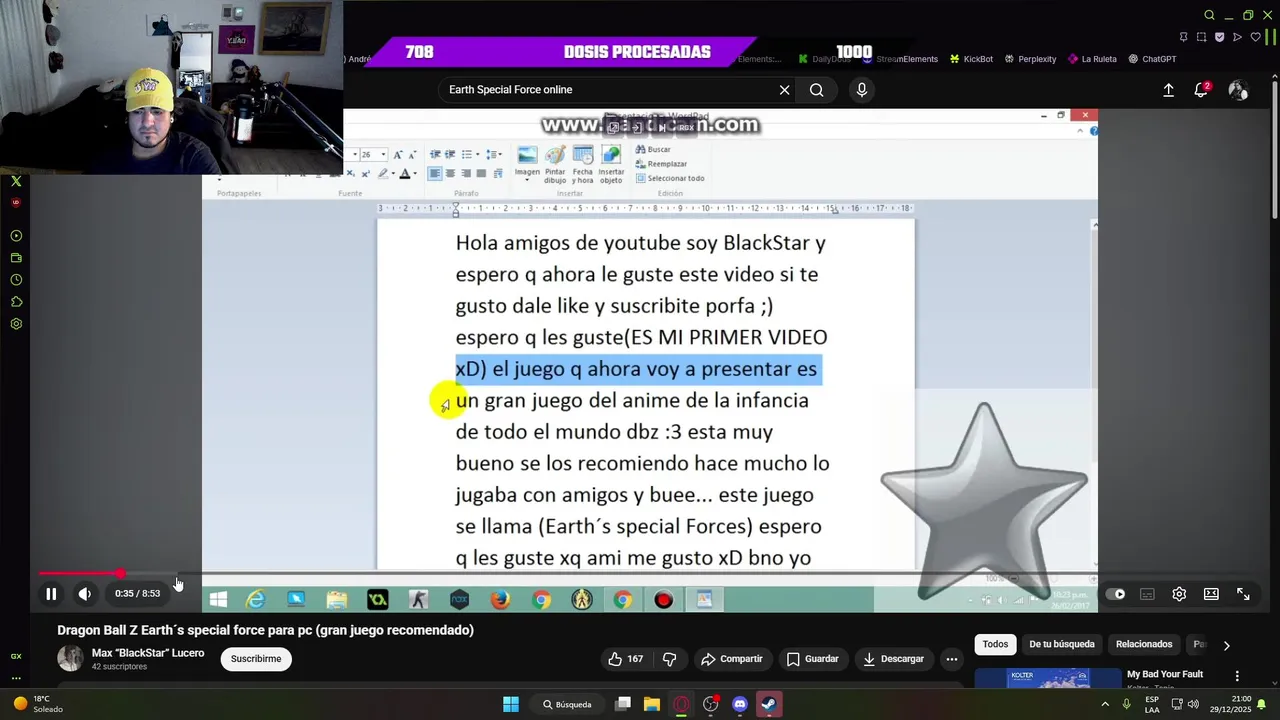Screen dimensions: 1280x720
Task: Open File Explorer from the taskbar
Action: 651,704
